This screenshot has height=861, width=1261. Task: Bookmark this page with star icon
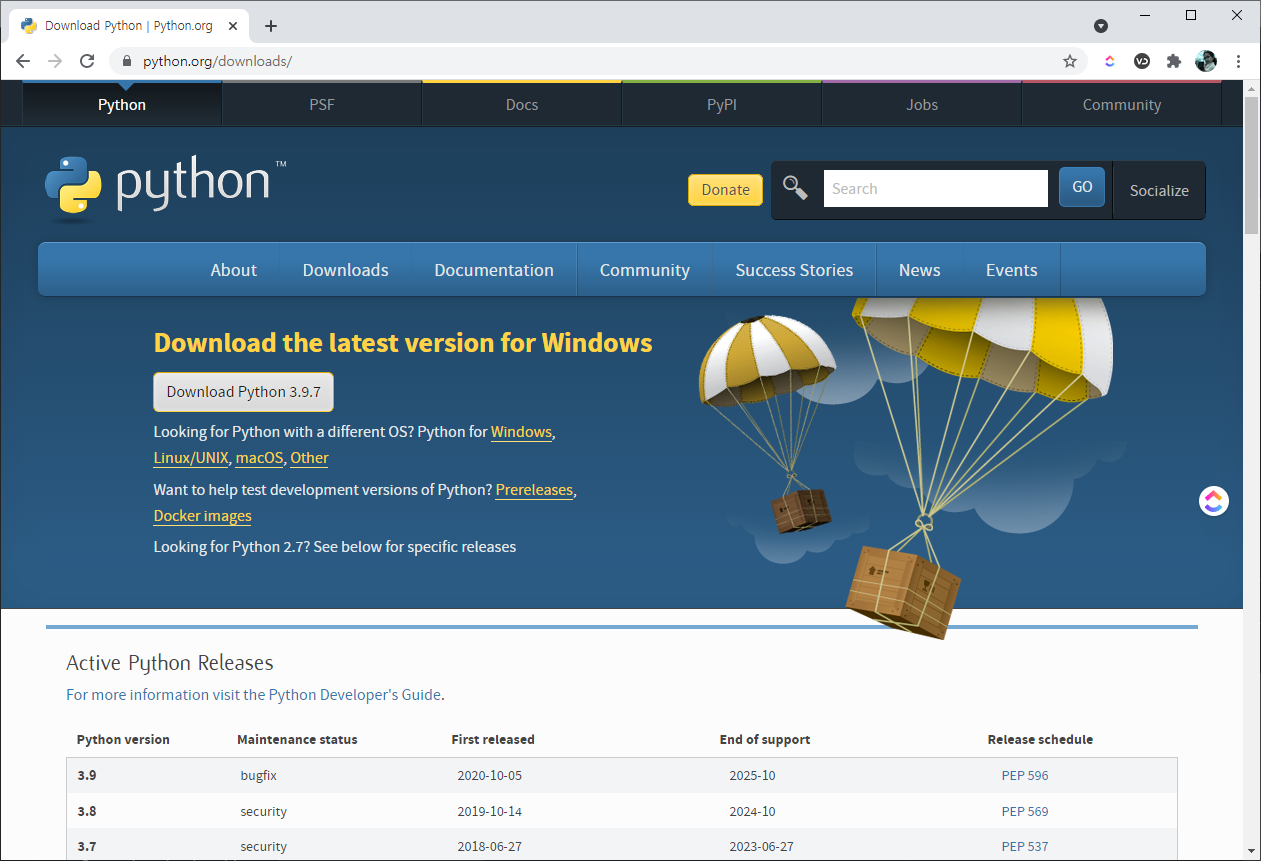1070,61
